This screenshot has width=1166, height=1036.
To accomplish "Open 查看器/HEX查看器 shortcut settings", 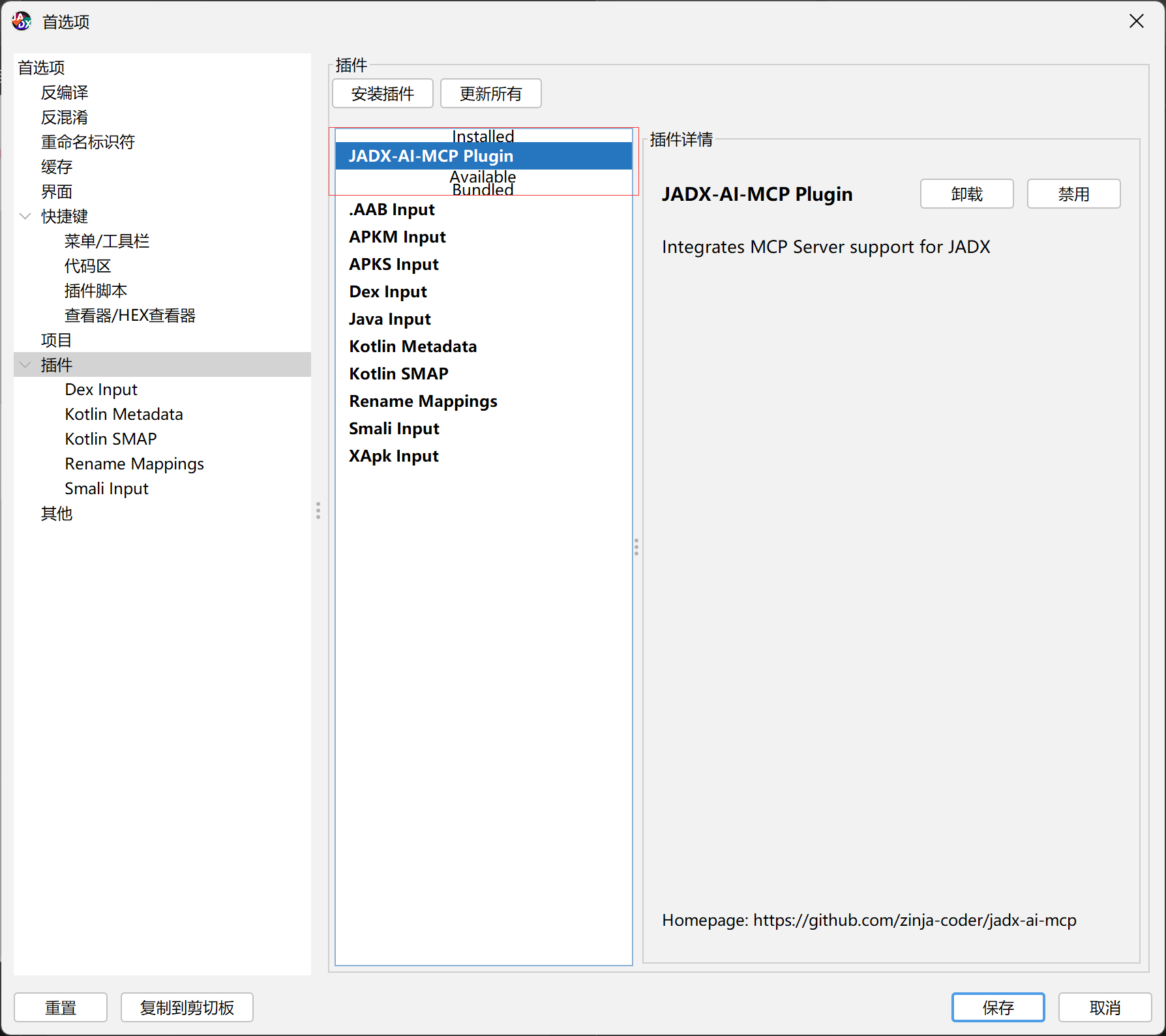I will pyautogui.click(x=130, y=316).
